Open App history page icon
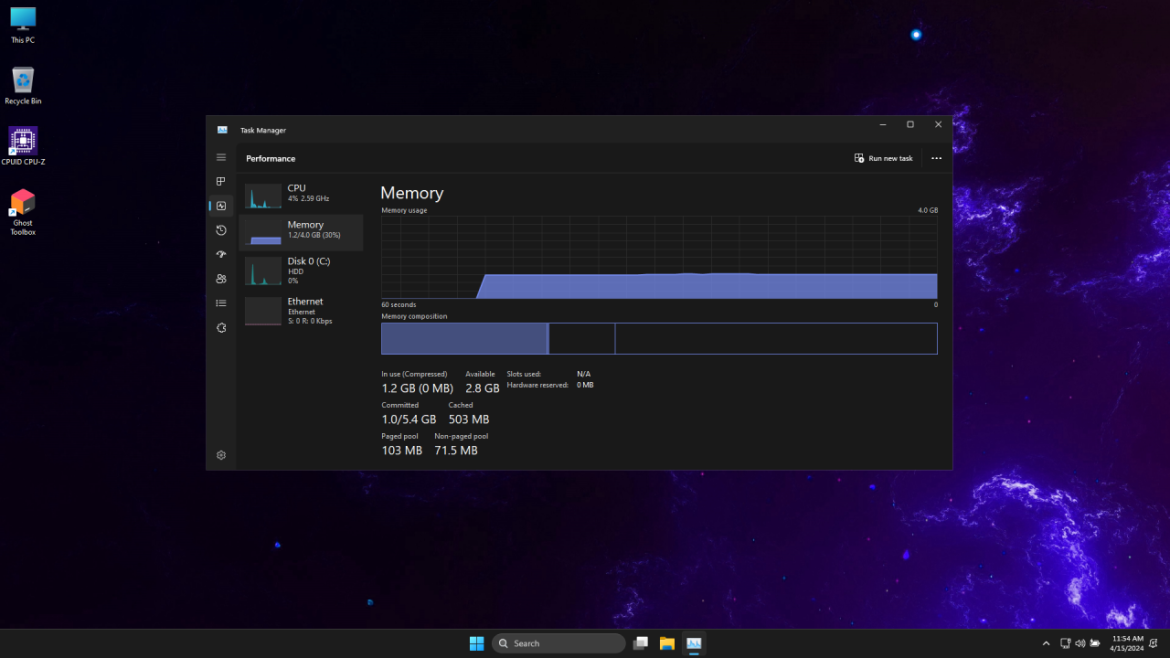 click(x=221, y=230)
